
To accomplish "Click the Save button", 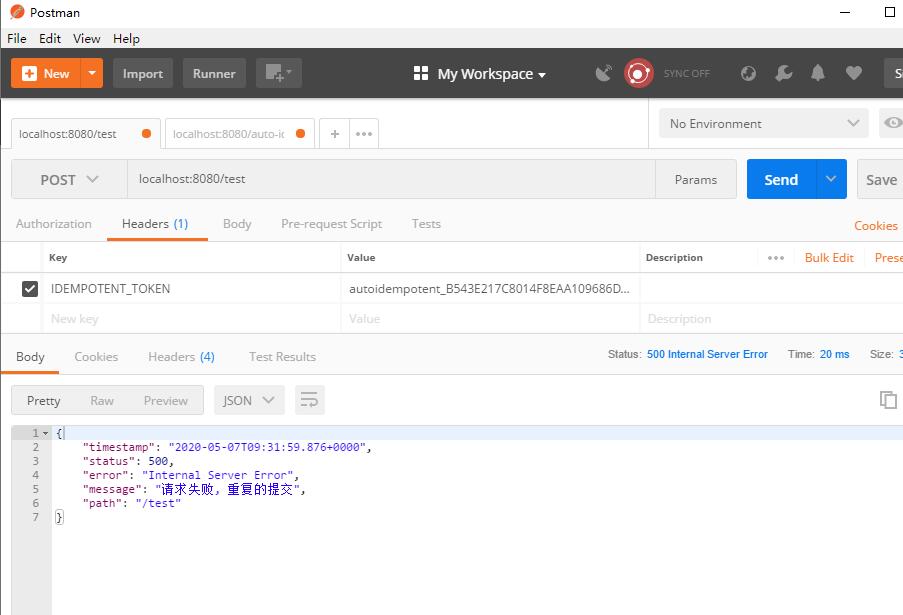I will pyautogui.click(x=881, y=180).
